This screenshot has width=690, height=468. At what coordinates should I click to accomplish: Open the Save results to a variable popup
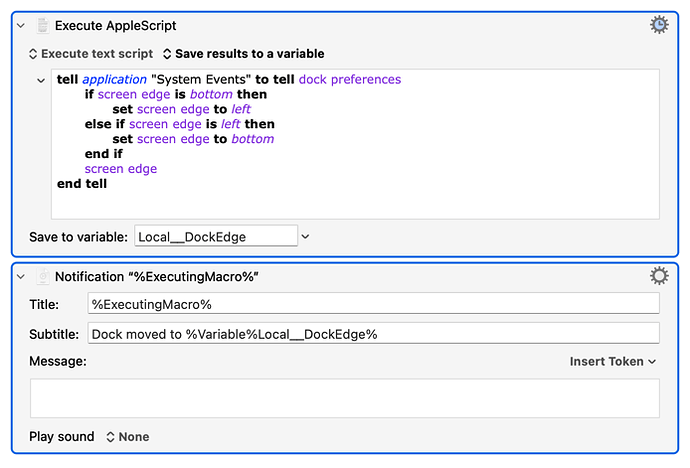click(x=243, y=54)
